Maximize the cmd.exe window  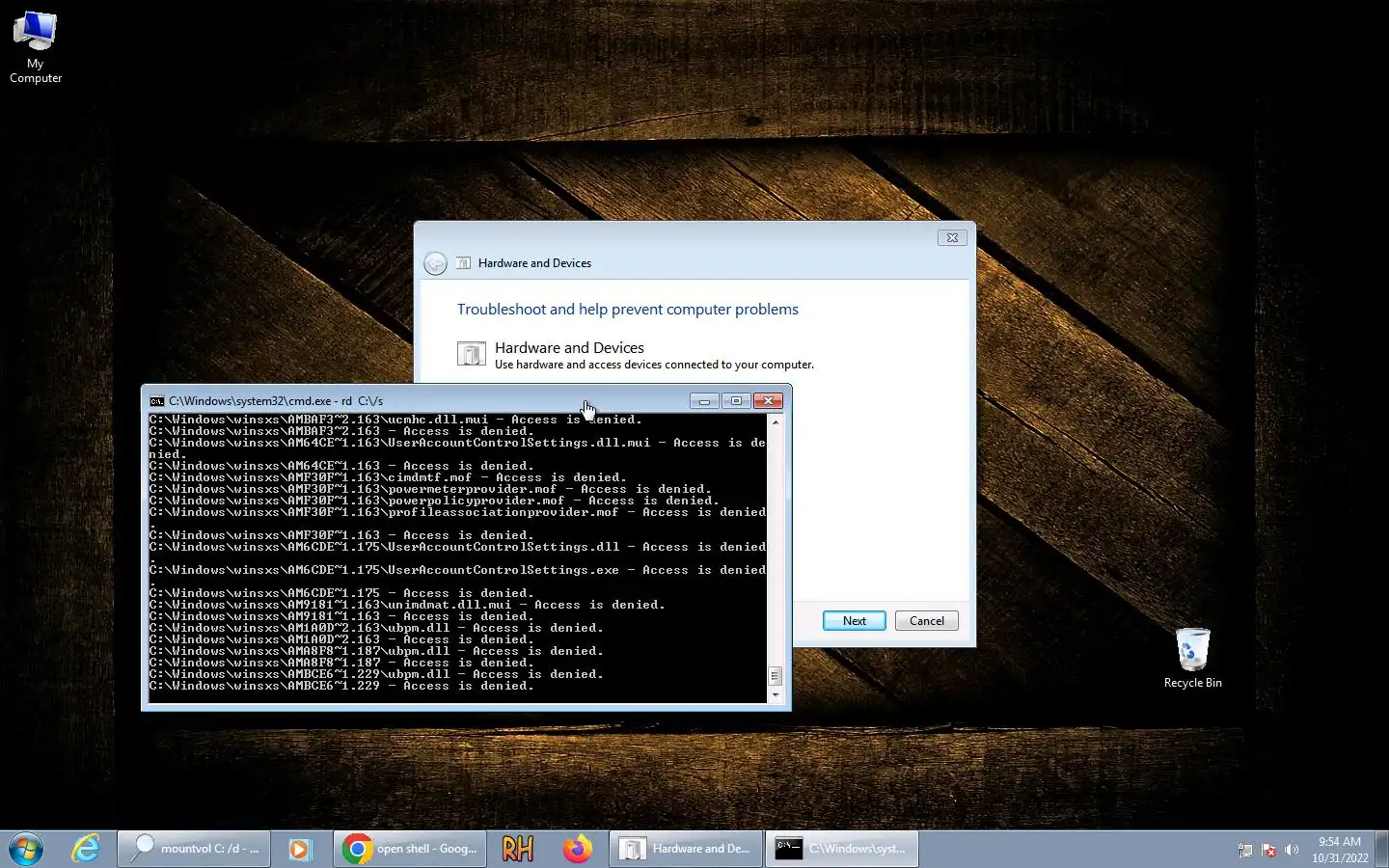click(x=736, y=401)
